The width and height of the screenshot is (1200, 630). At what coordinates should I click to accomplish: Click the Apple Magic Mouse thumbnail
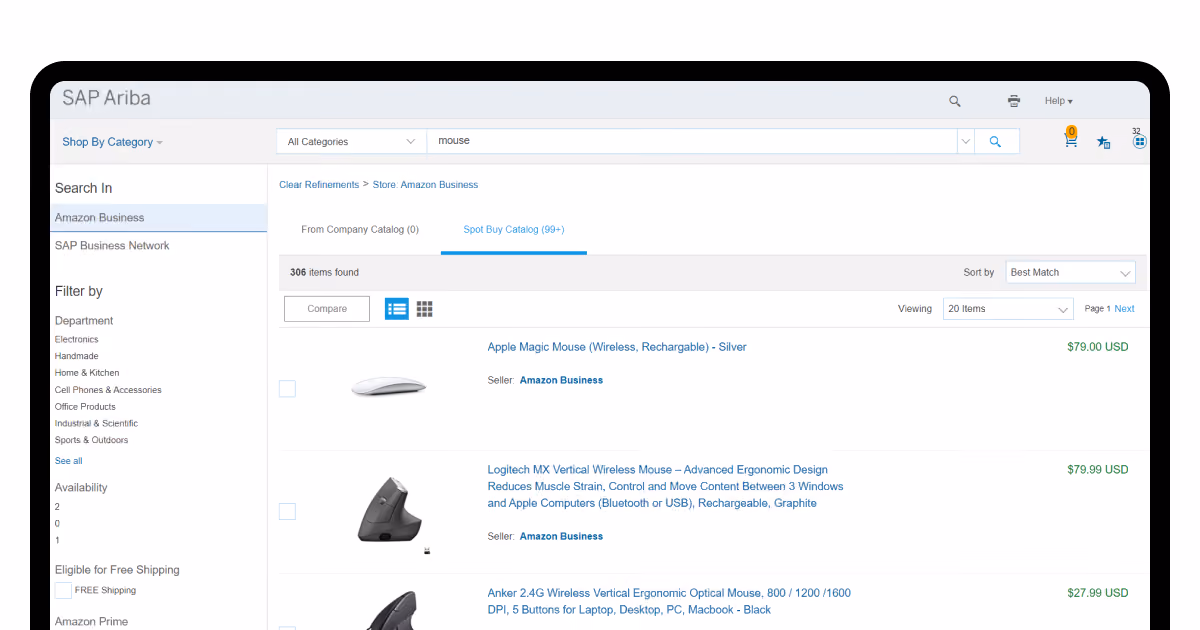click(389, 386)
